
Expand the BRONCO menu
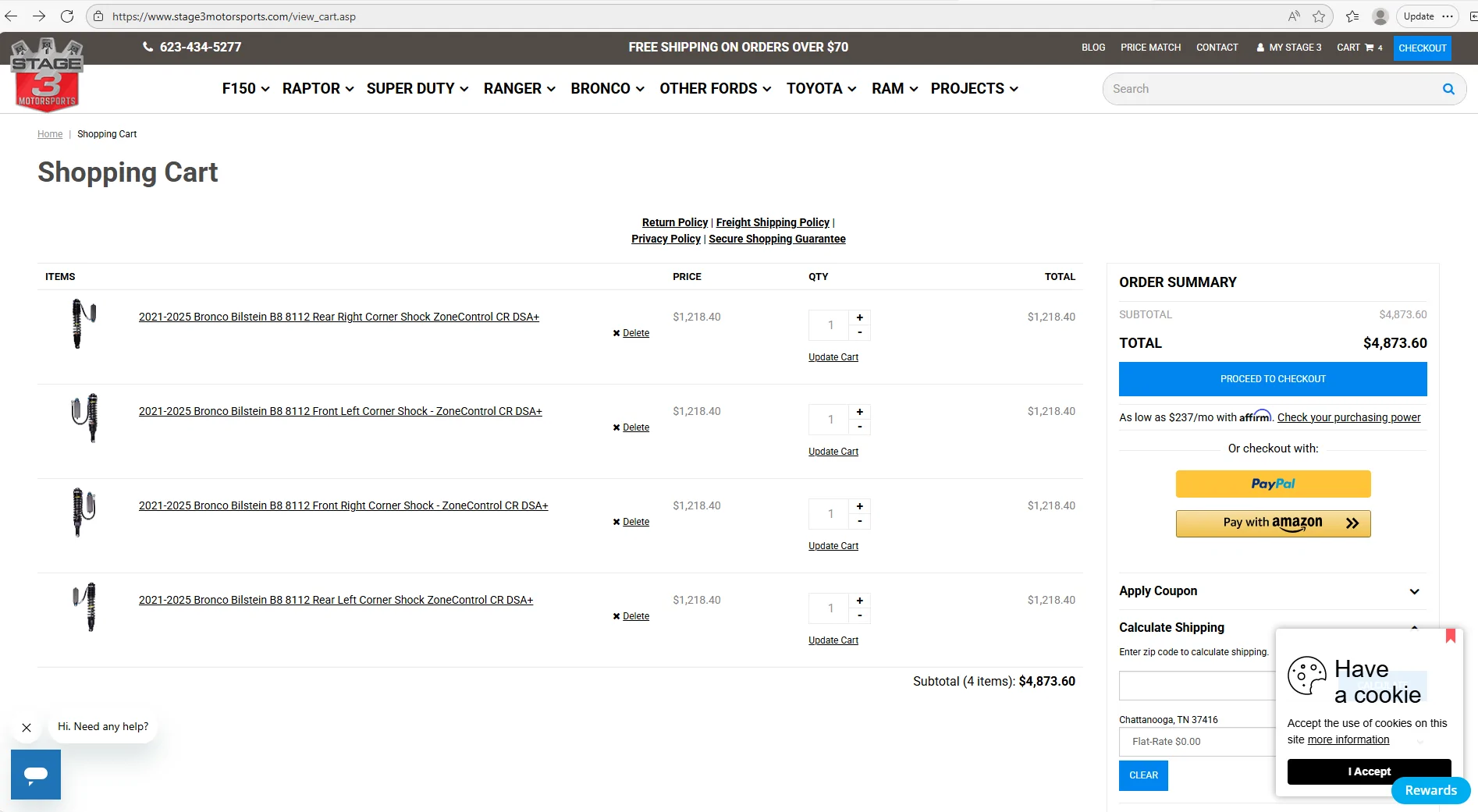click(608, 89)
